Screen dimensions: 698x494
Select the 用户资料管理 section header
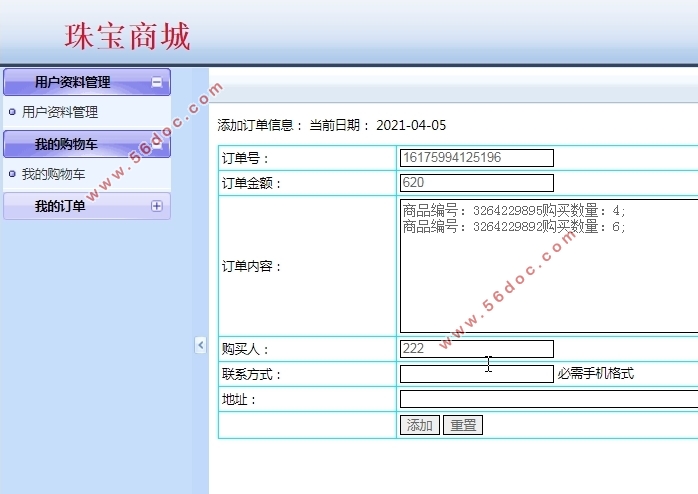[x=87, y=82]
